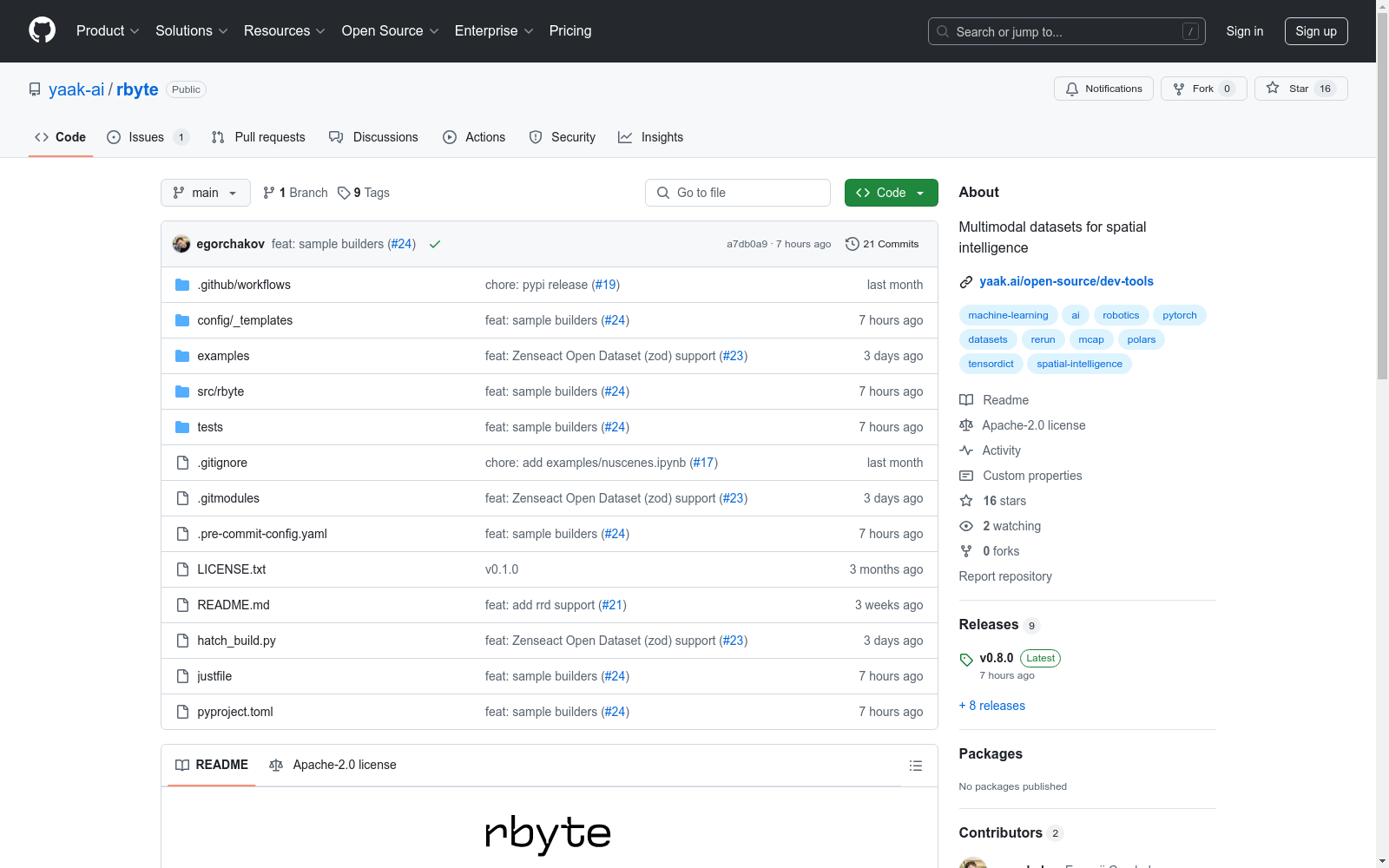Image resolution: width=1389 pixels, height=868 pixels.
Task: Click the Search or jump to field
Action: point(1067,31)
